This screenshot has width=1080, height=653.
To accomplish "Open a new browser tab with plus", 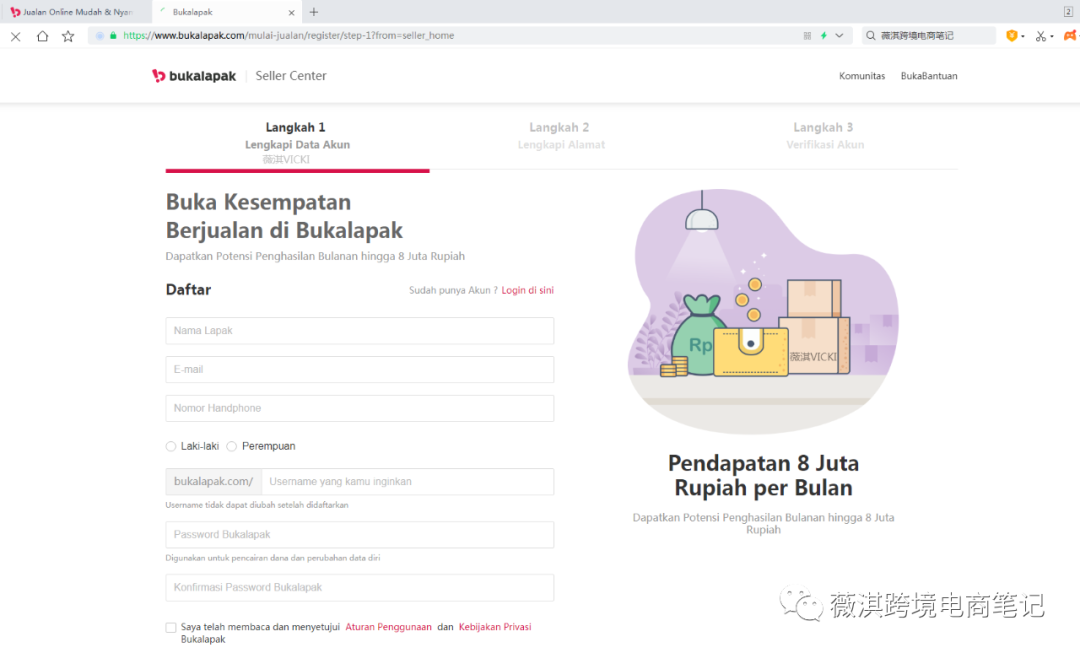I will (x=314, y=12).
